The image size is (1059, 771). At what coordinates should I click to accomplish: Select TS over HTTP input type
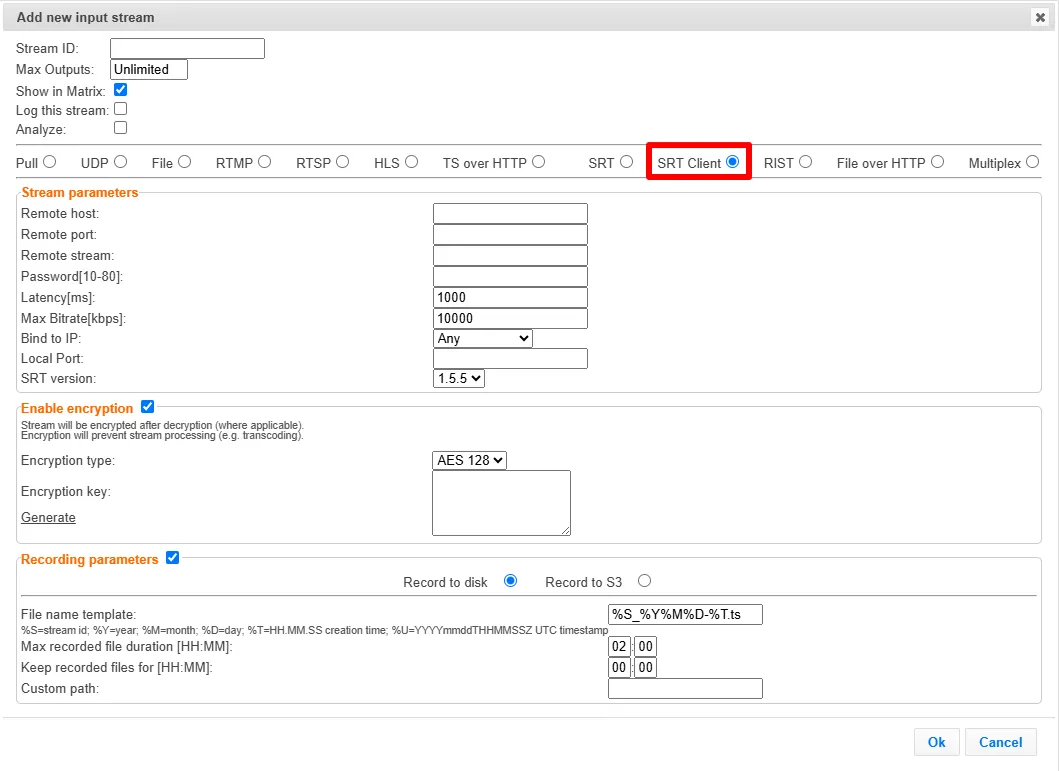tap(538, 162)
